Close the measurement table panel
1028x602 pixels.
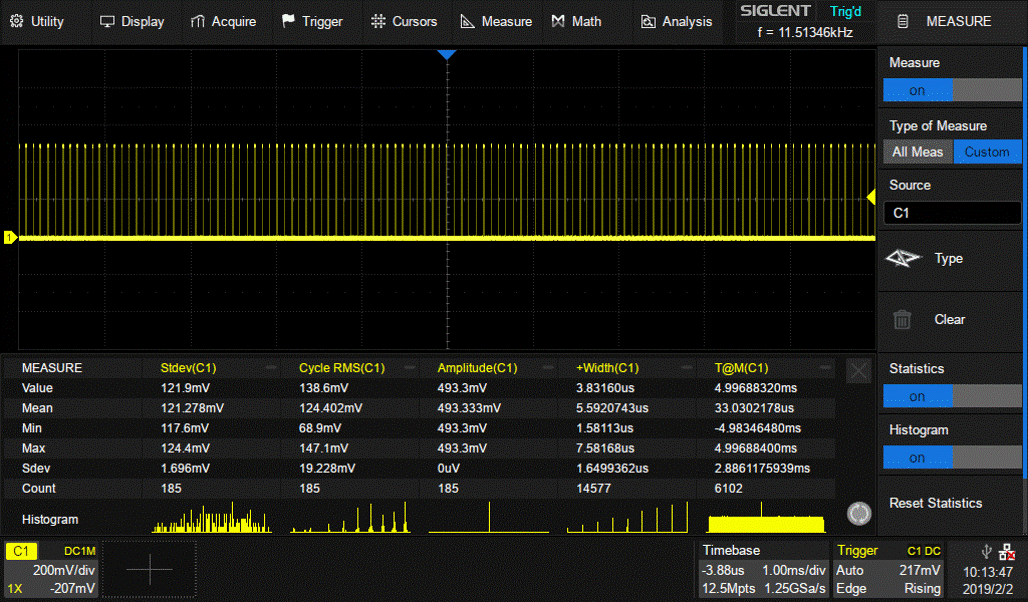coord(858,371)
